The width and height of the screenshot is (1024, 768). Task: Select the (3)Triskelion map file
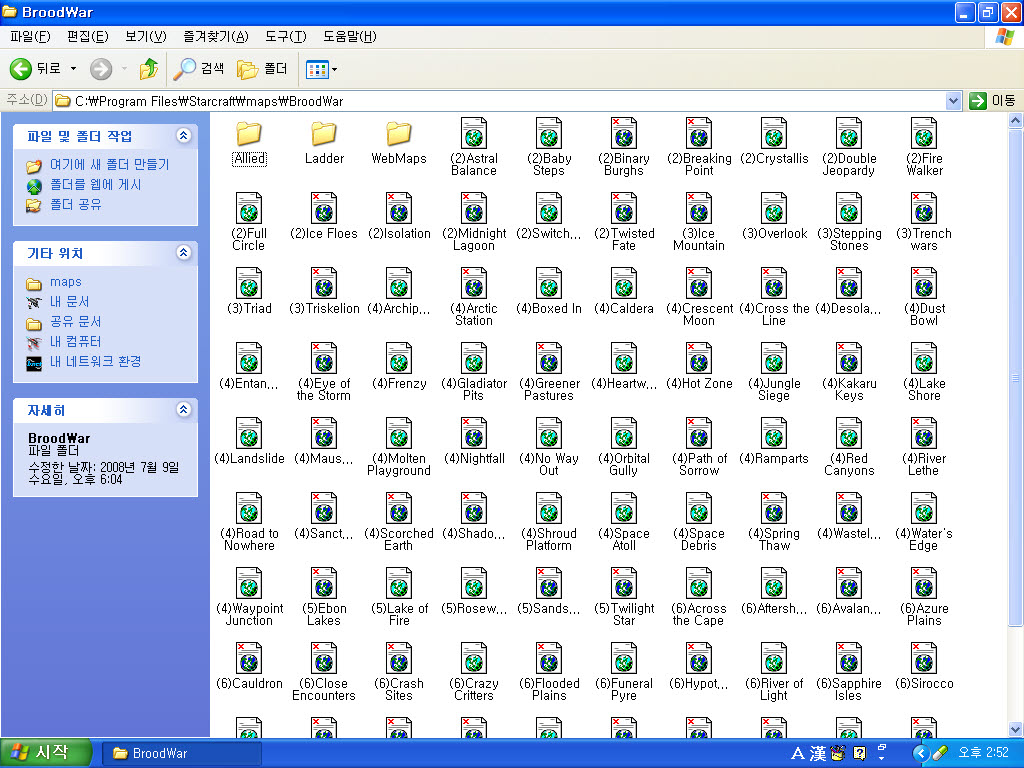(324, 292)
